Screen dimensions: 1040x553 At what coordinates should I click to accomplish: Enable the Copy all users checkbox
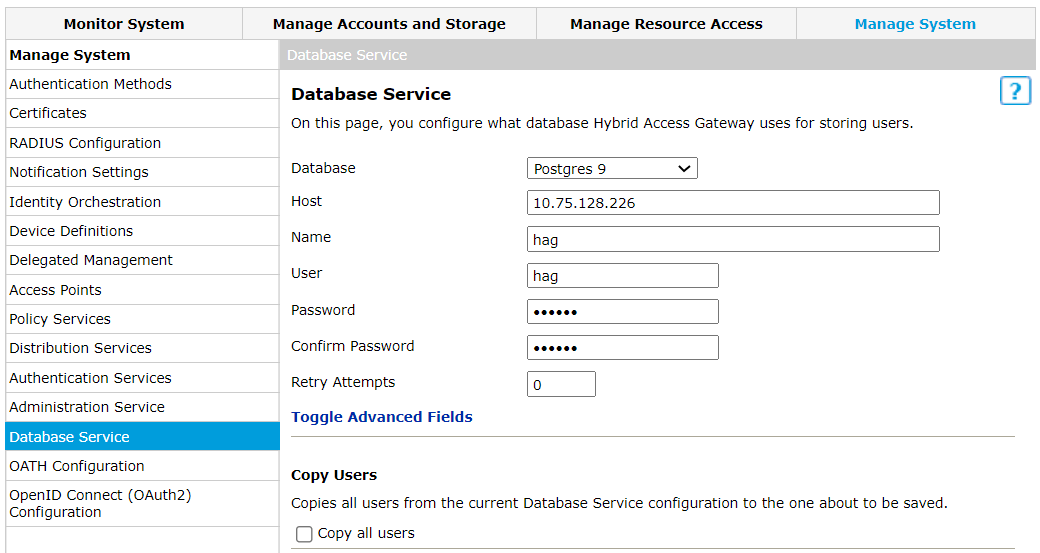(305, 534)
